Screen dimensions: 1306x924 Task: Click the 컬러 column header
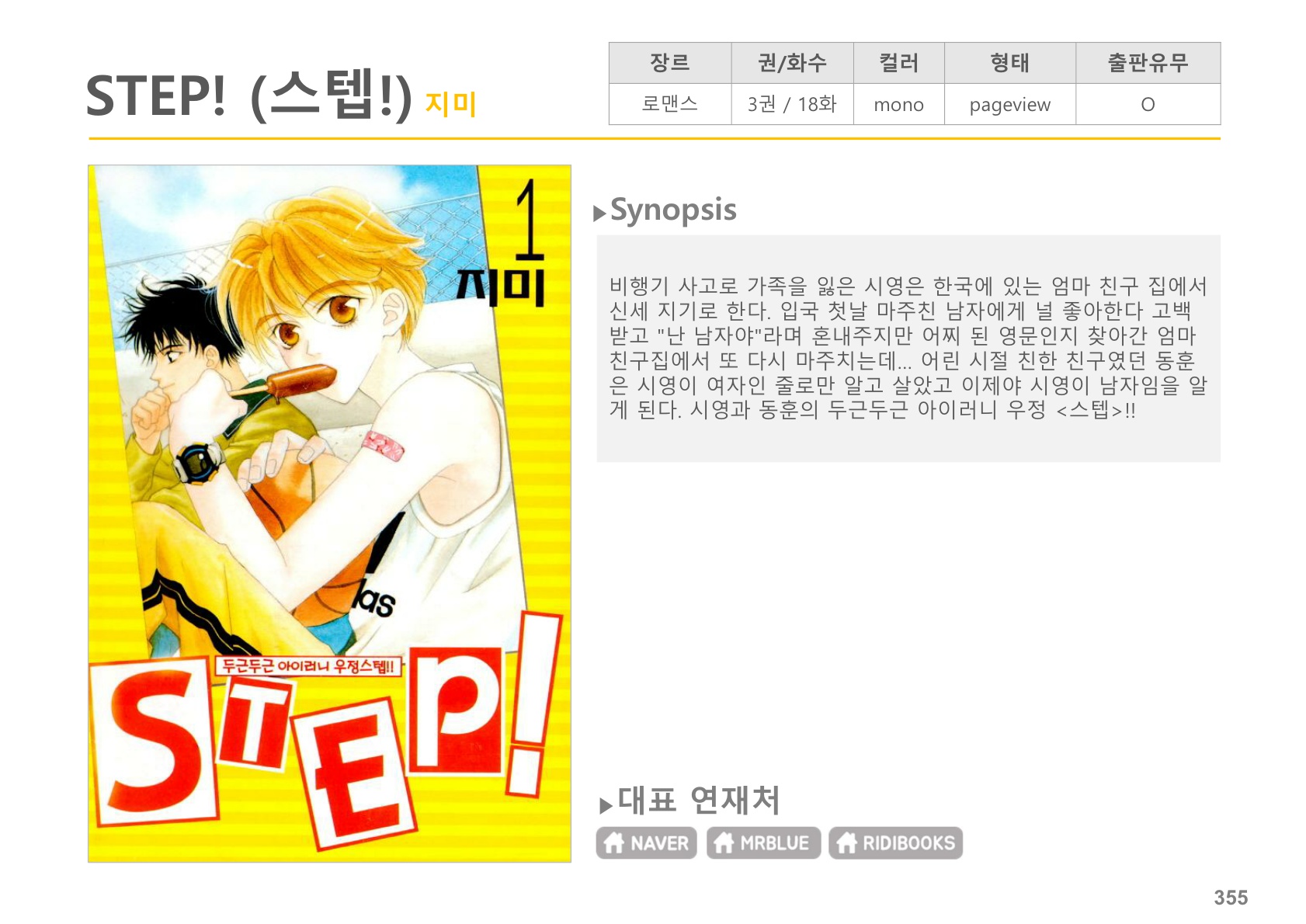(x=898, y=63)
